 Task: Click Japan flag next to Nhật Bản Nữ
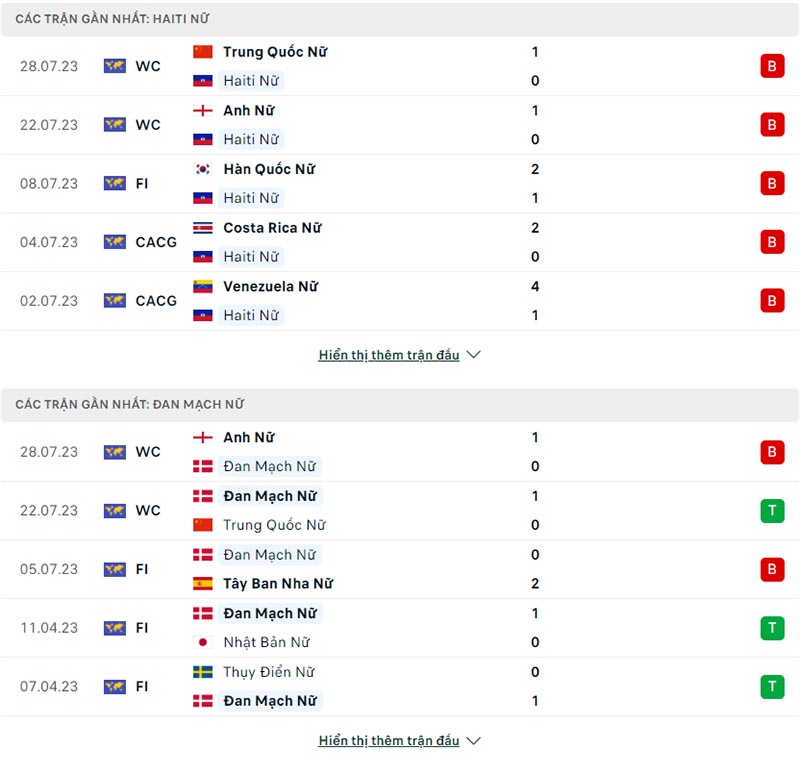point(203,642)
